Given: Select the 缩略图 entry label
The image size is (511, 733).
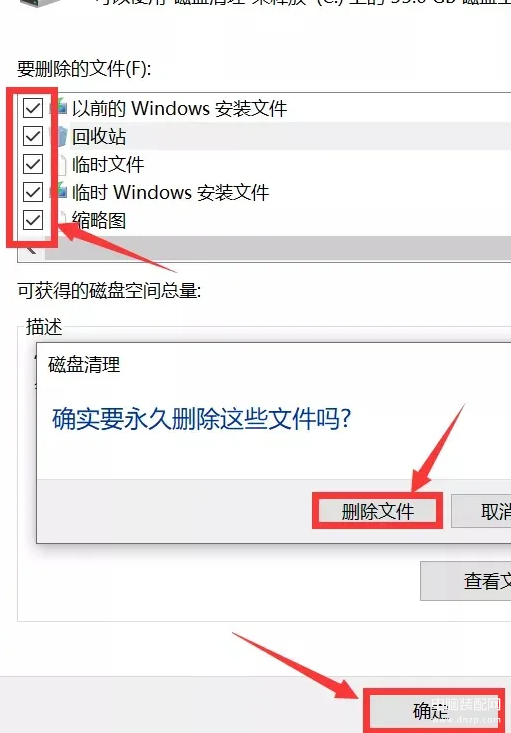Looking at the screenshot, I should pyautogui.click(x=99, y=220).
